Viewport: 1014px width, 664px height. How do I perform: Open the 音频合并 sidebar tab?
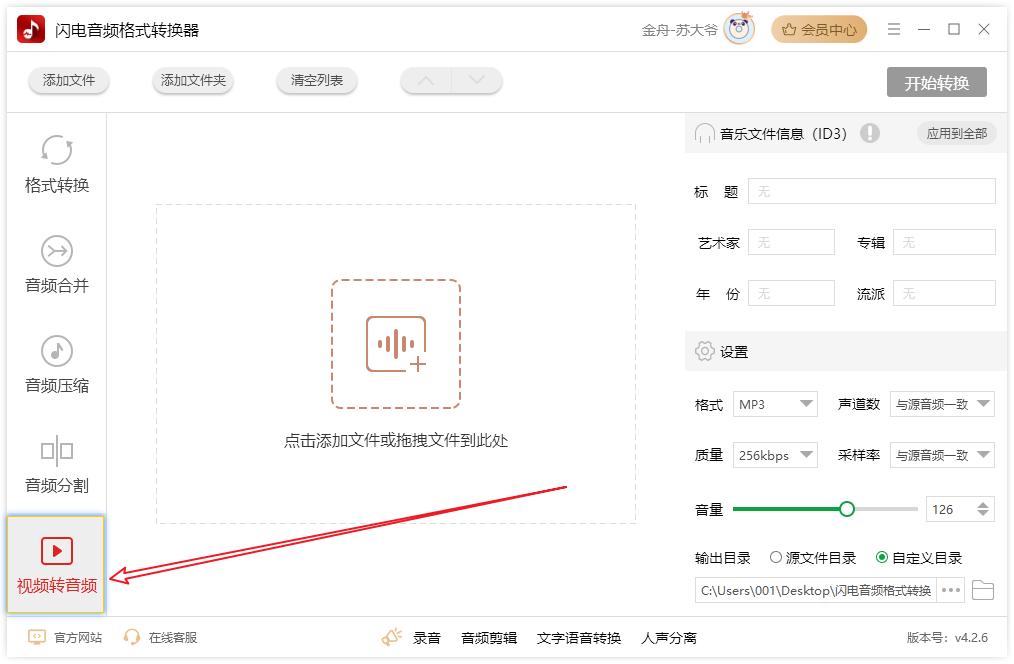point(57,265)
